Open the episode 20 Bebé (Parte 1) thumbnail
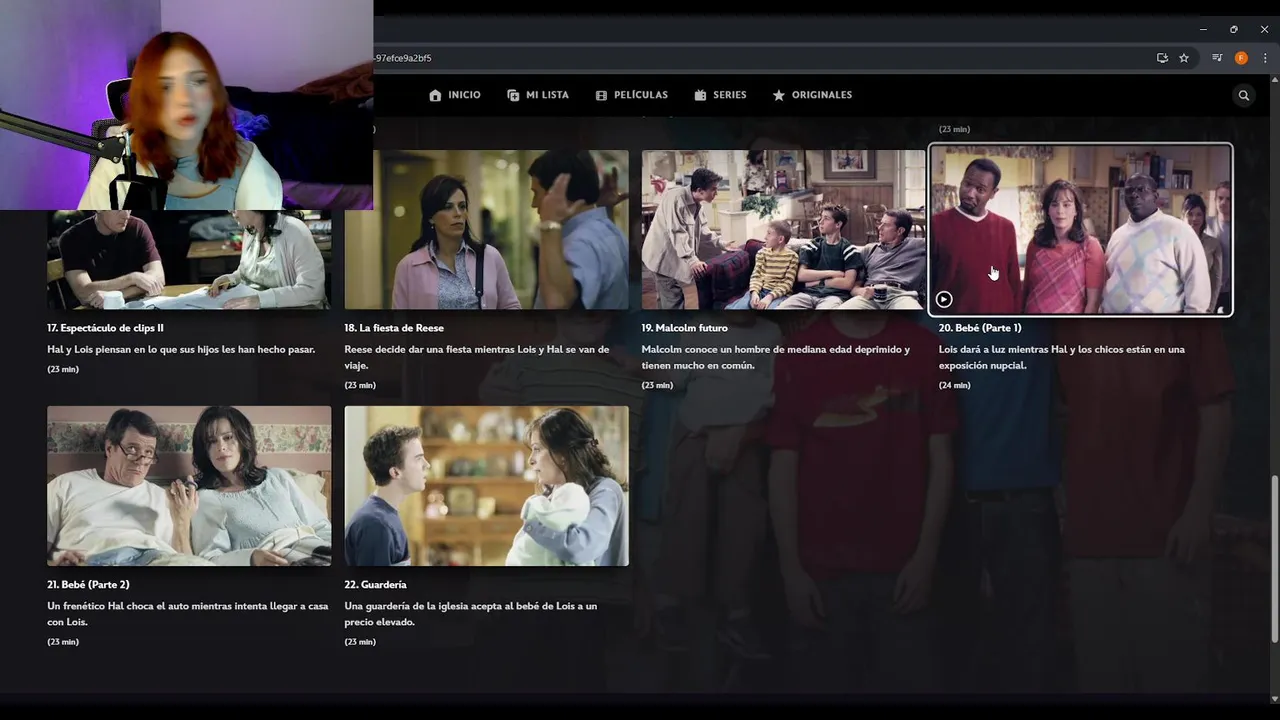 click(1081, 230)
